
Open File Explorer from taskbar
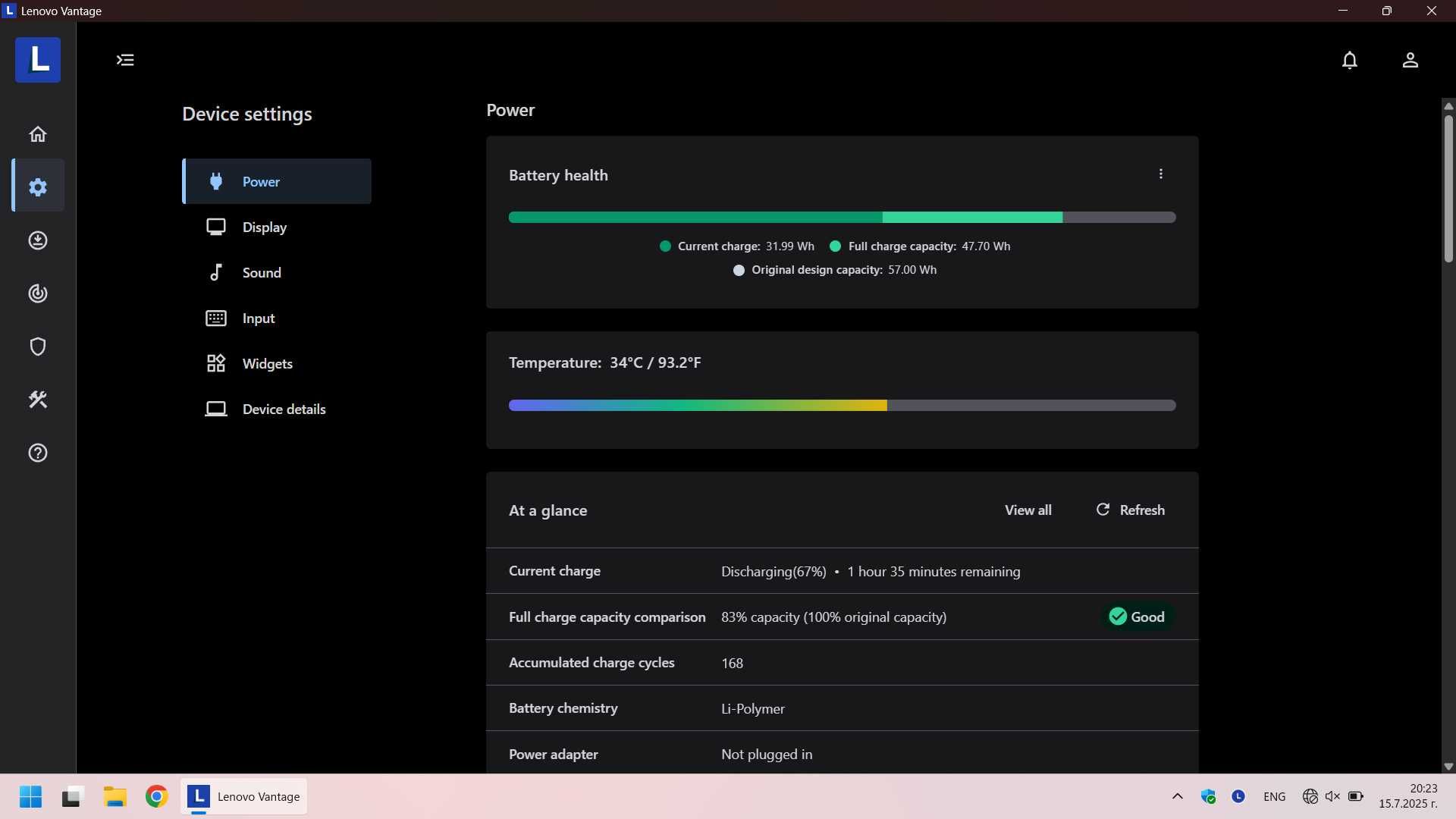pyautogui.click(x=115, y=797)
